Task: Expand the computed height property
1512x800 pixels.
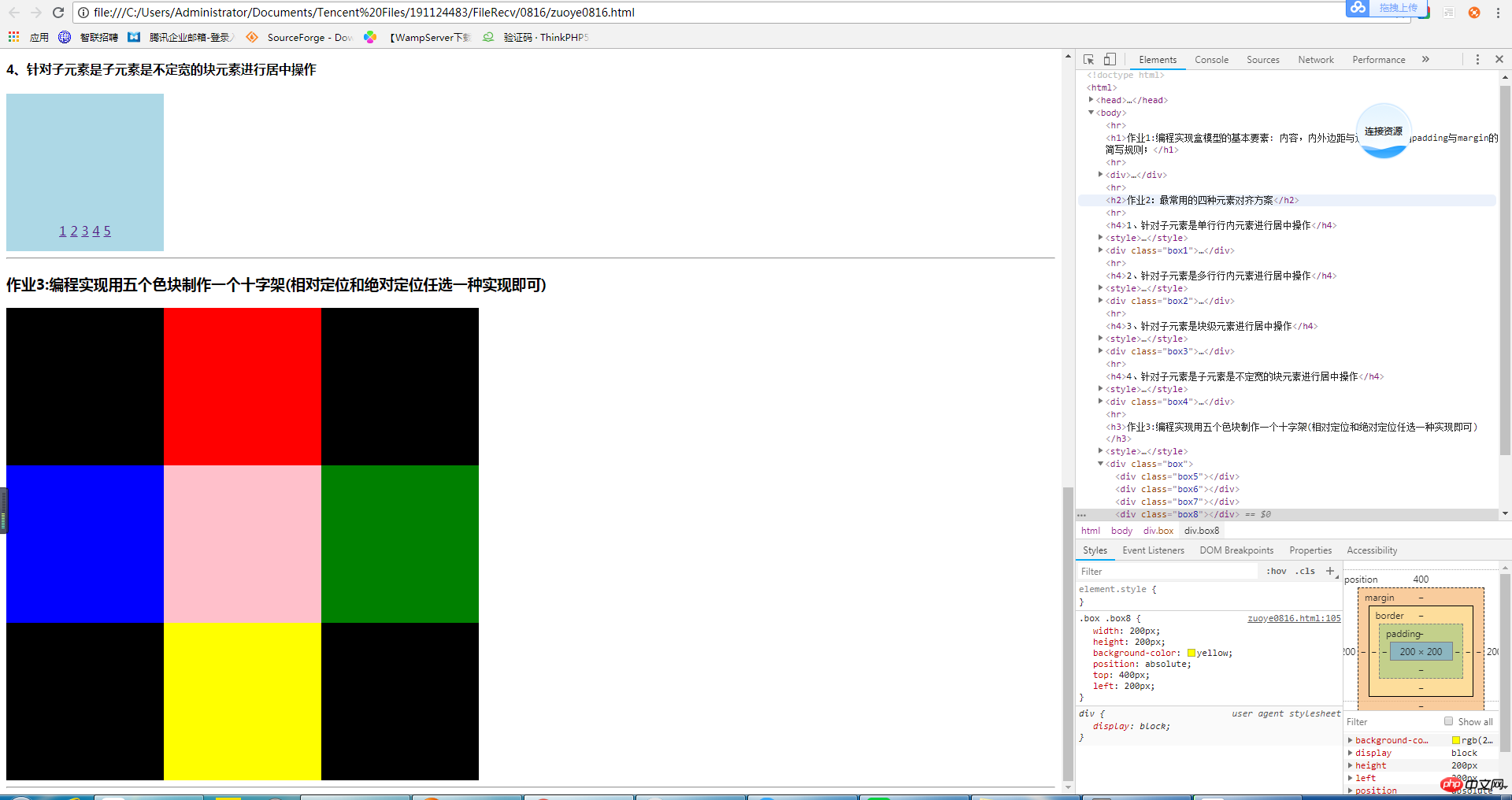Action: click(x=1350, y=765)
